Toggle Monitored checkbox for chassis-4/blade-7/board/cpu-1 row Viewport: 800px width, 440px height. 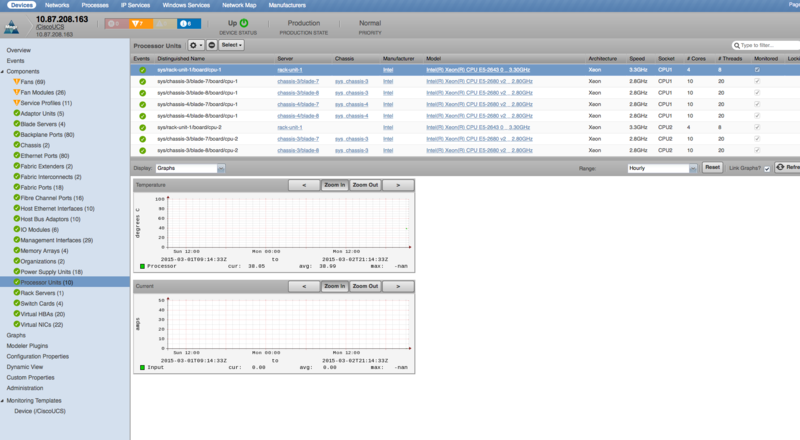[x=757, y=104]
